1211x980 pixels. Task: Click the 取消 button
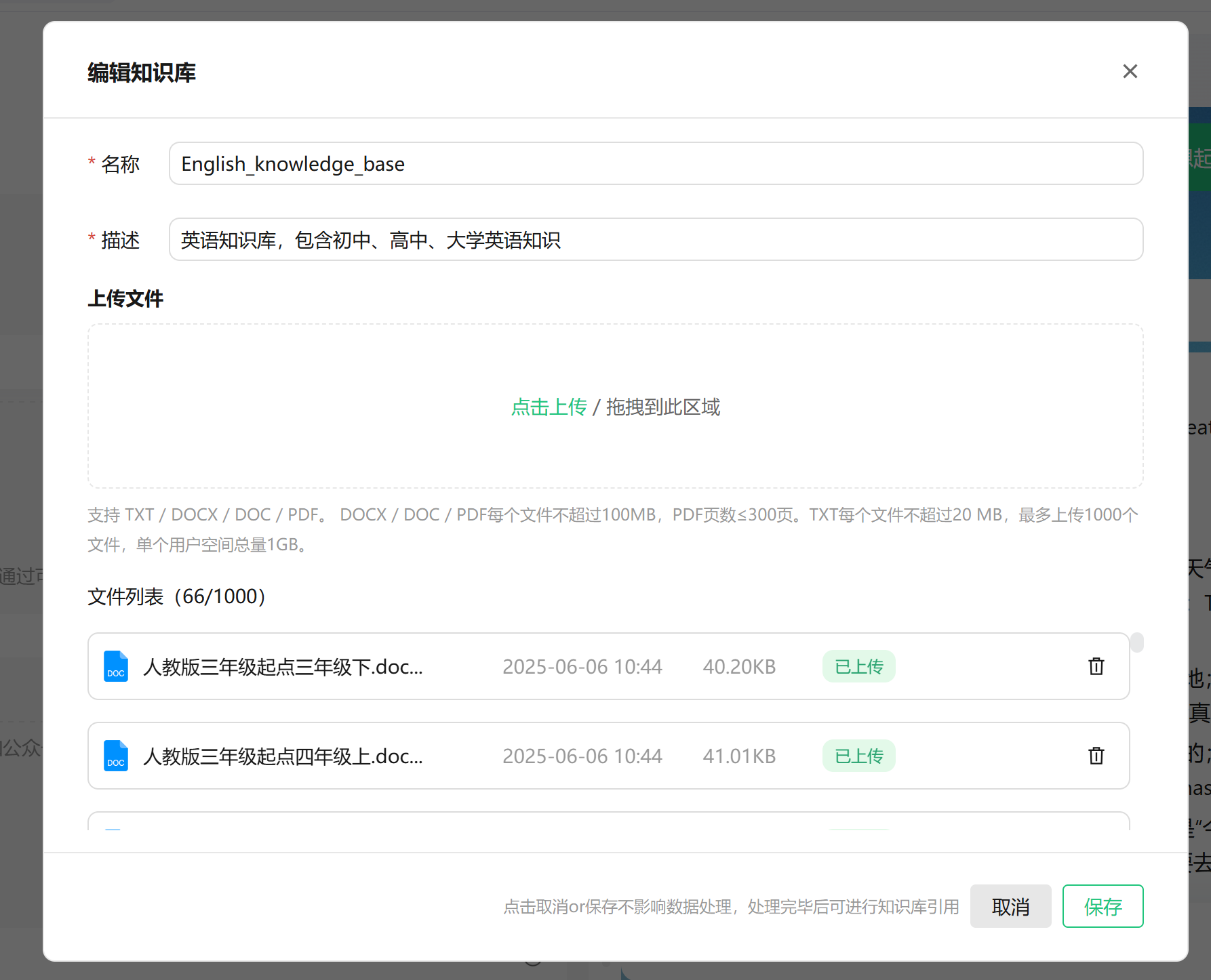(x=1010, y=906)
